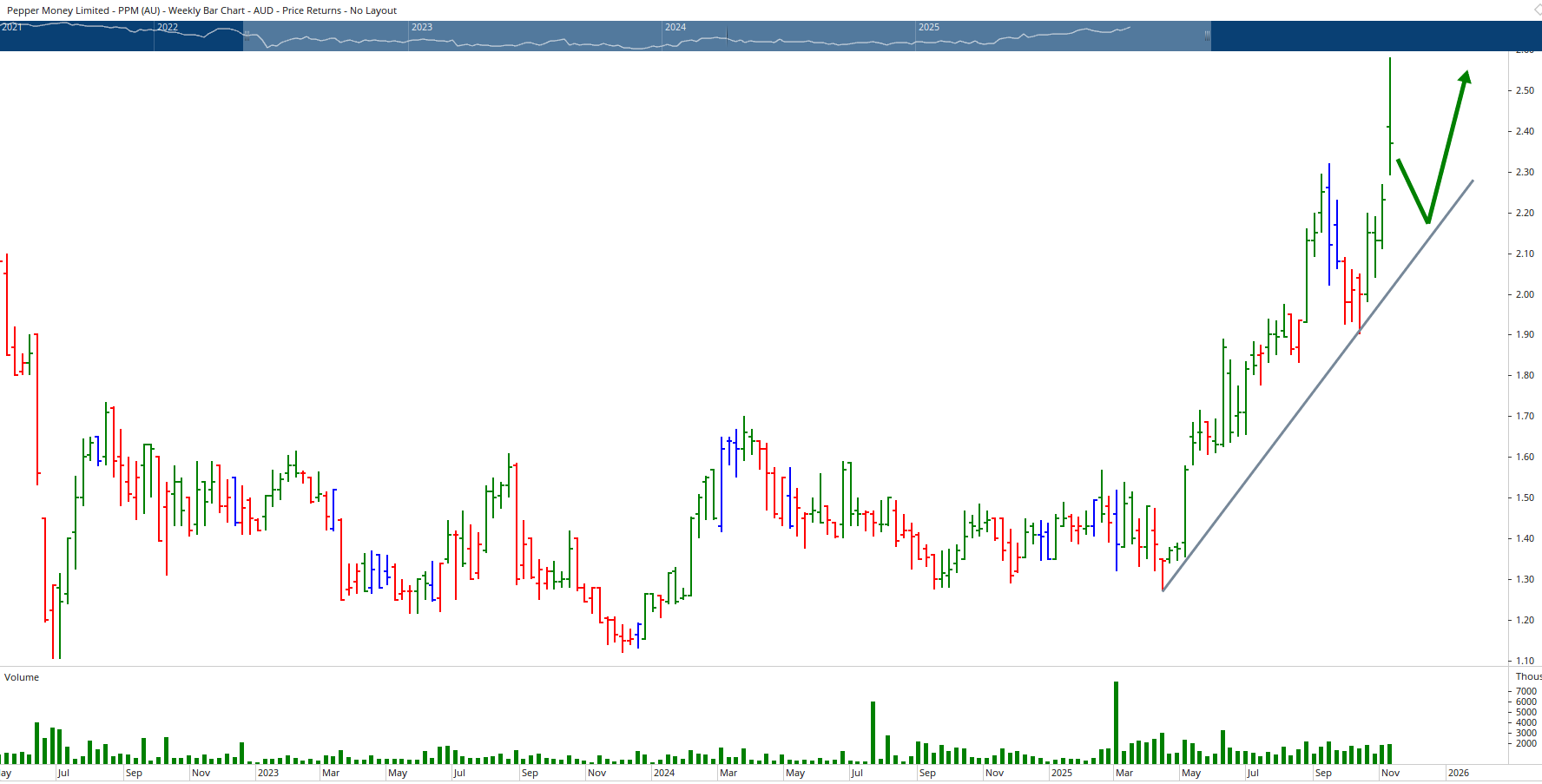This screenshot has height=784, width=1542.
Task: Select the Volume panel label
Action: 21,677
